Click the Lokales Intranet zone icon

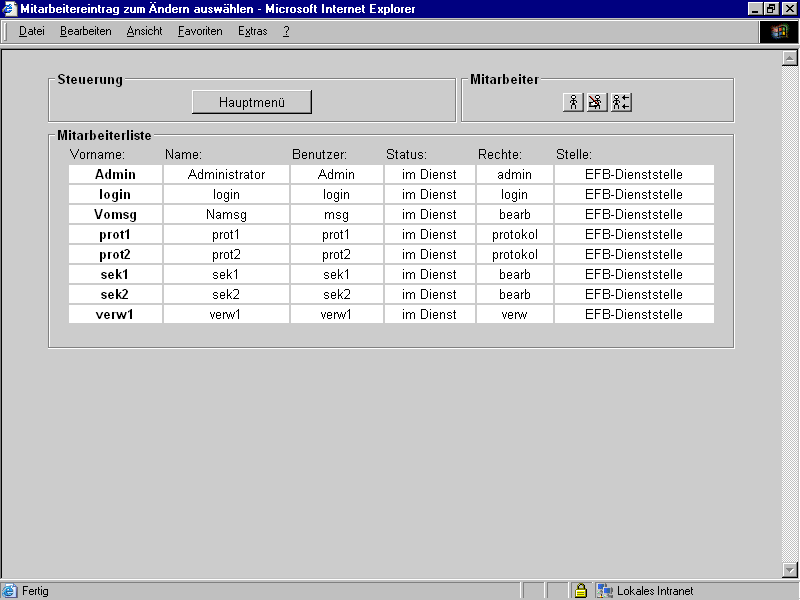(x=604, y=591)
